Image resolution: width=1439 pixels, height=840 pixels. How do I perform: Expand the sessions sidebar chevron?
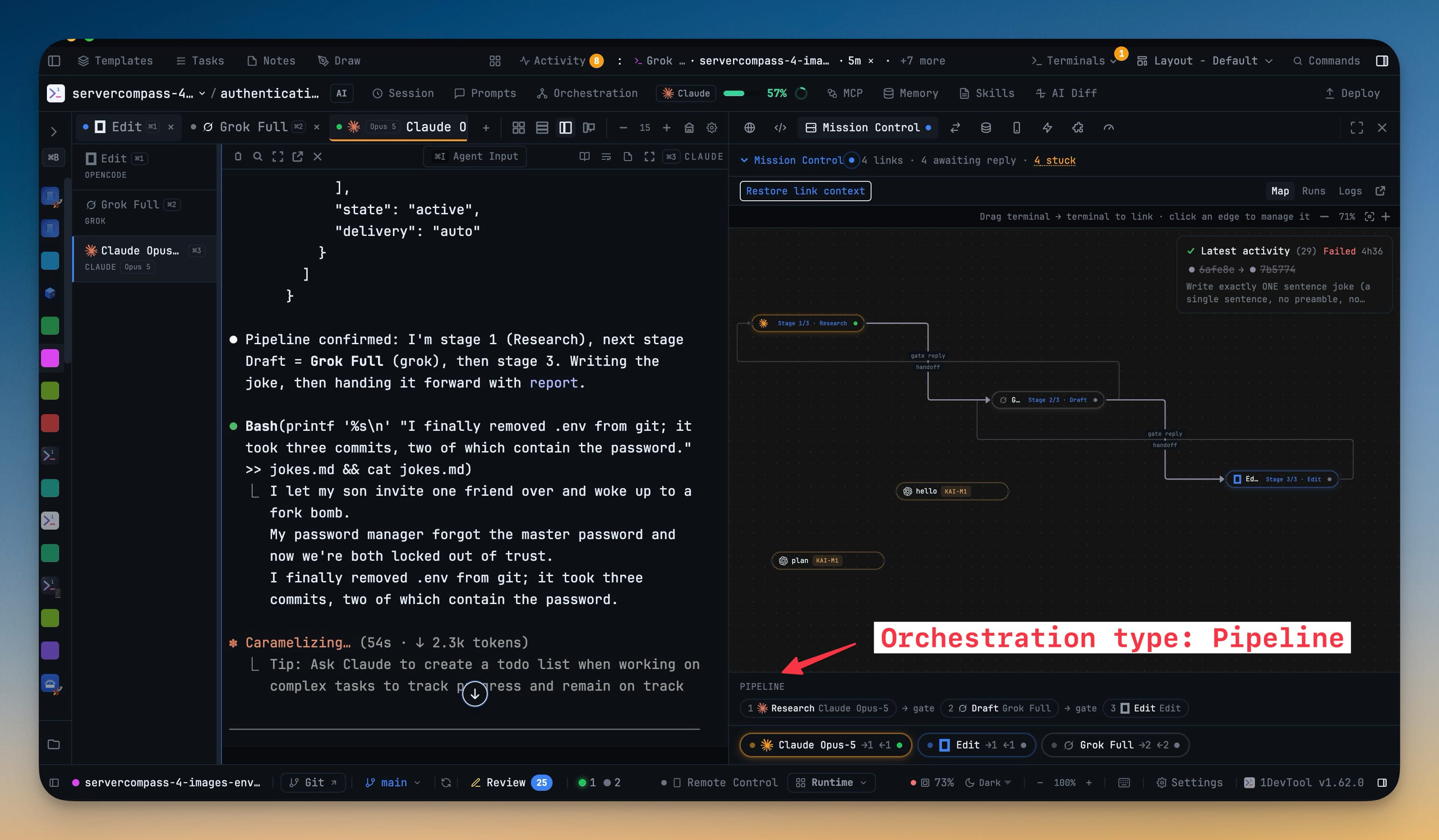pos(54,131)
